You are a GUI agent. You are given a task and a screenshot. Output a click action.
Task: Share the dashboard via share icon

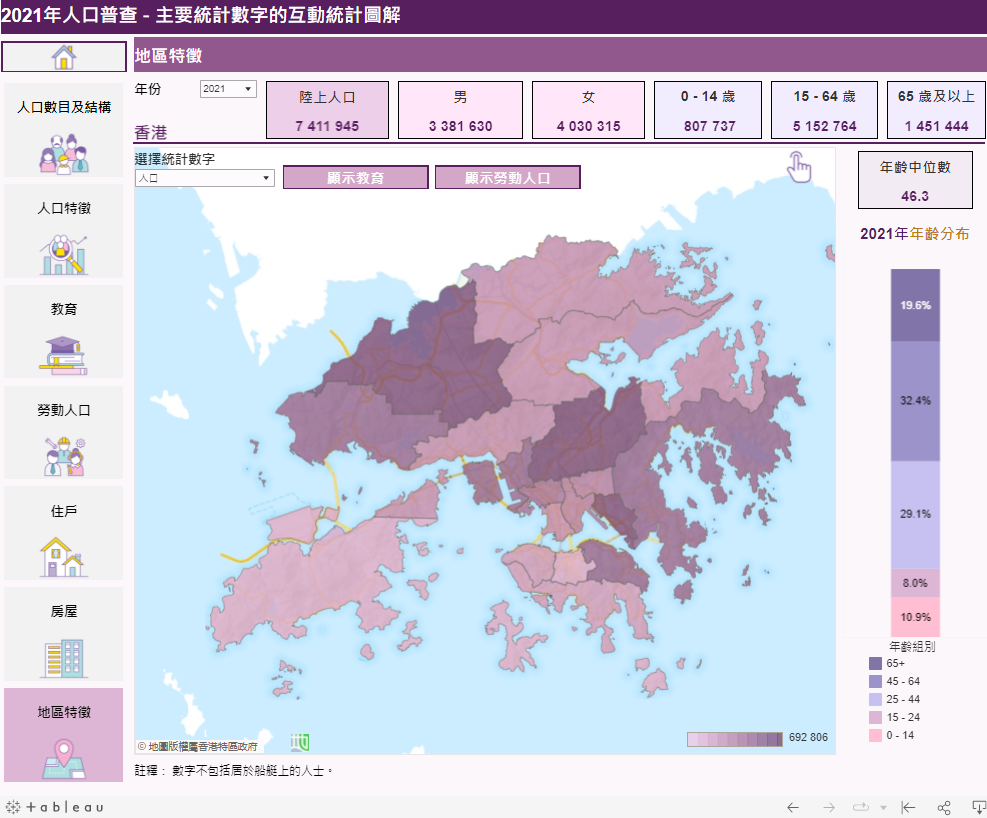[944, 807]
